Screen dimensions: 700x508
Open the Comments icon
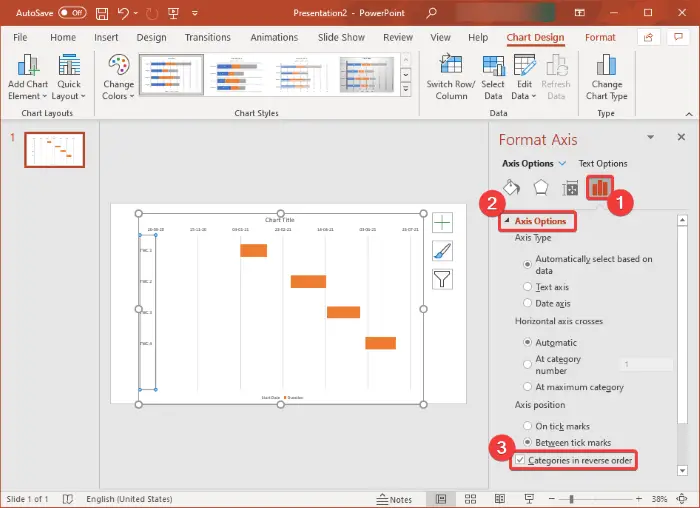point(679,37)
